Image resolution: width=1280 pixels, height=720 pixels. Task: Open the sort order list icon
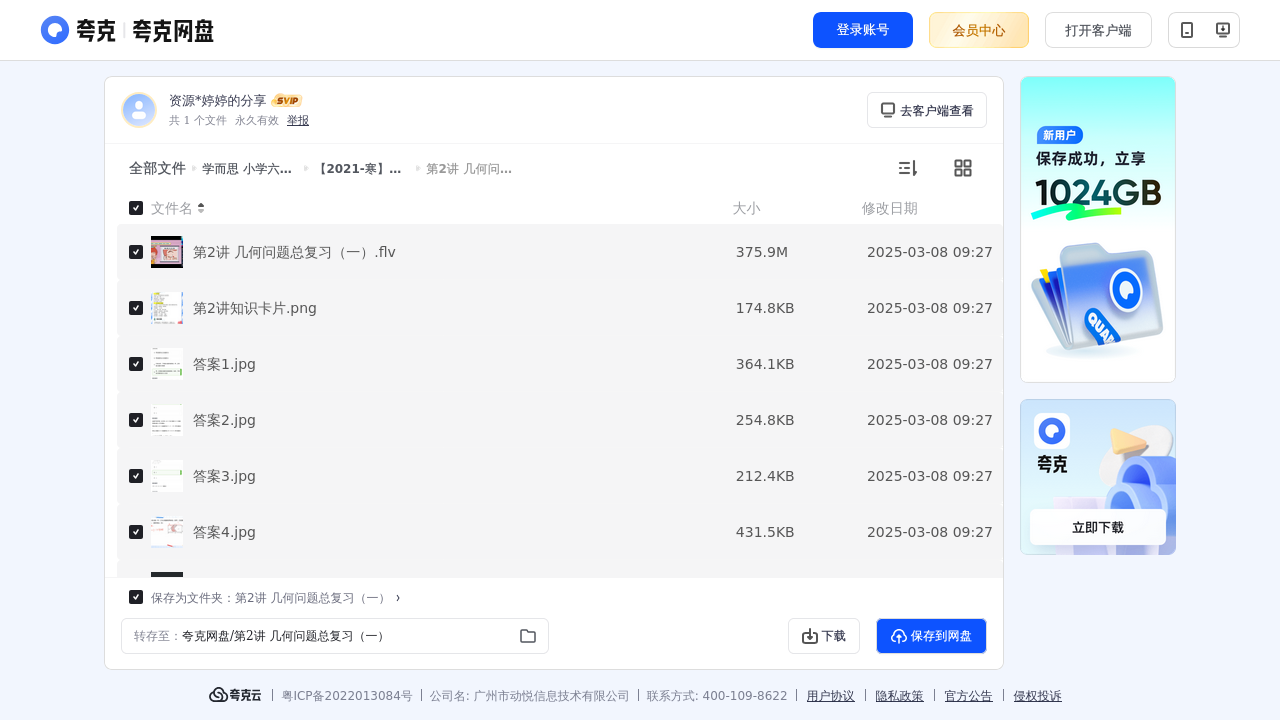tap(907, 168)
